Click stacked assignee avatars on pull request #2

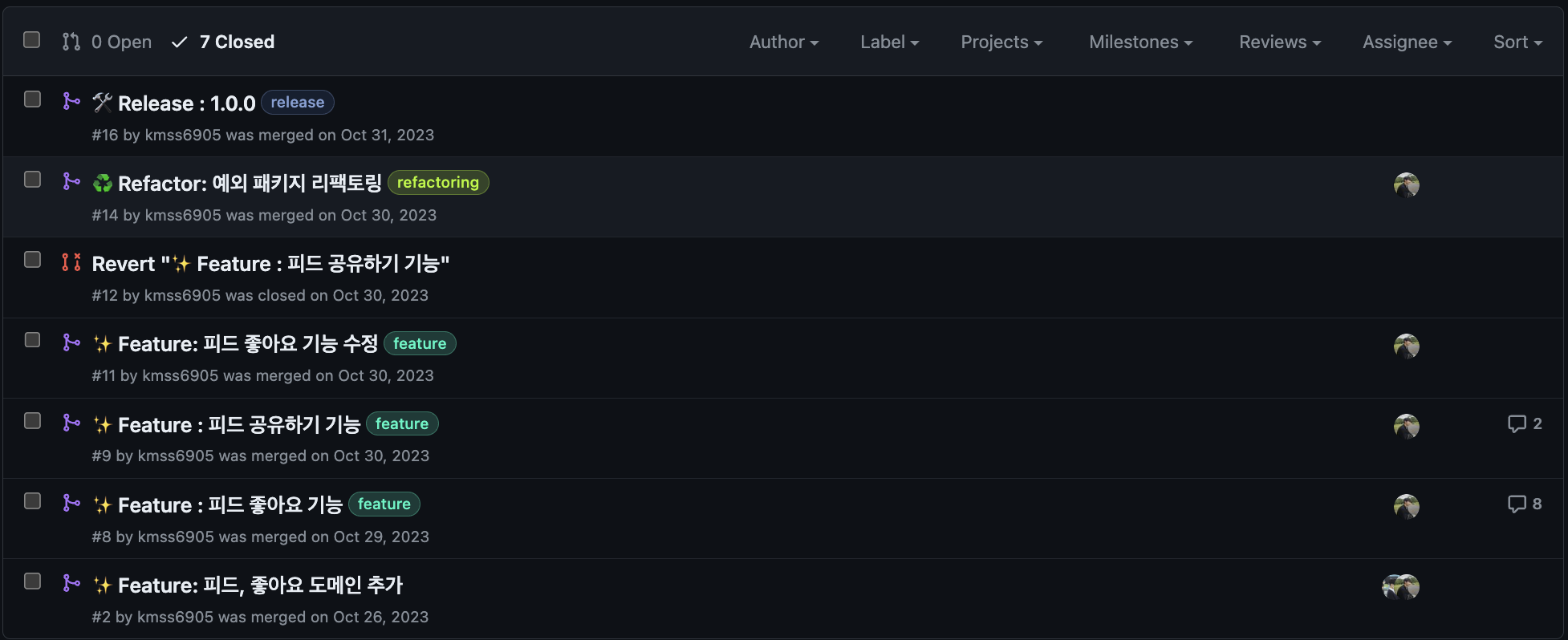1401,587
